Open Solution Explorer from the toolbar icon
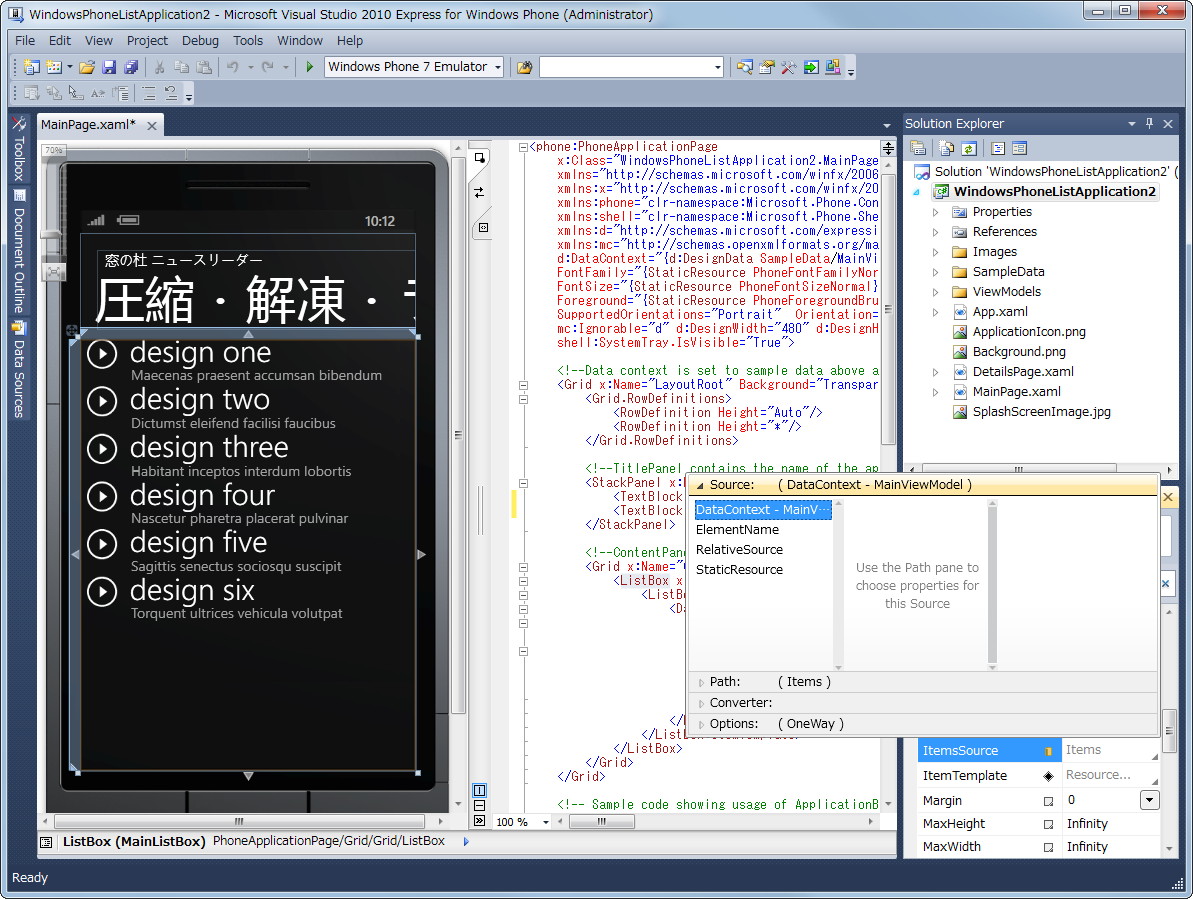Viewport: 1193px width, 899px height. [744, 67]
